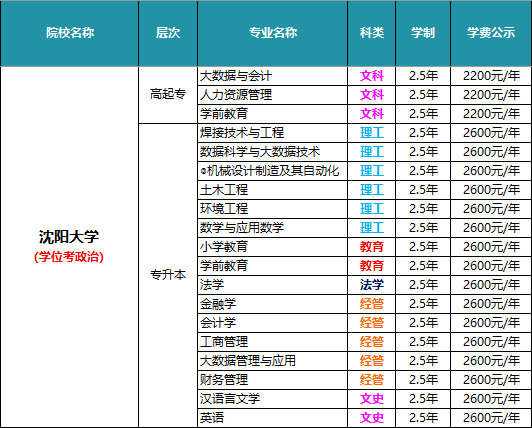Image resolution: width=532 pixels, height=428 pixels.
Task: Click 文史 in the 汉语言文学 row
Action: point(372,399)
